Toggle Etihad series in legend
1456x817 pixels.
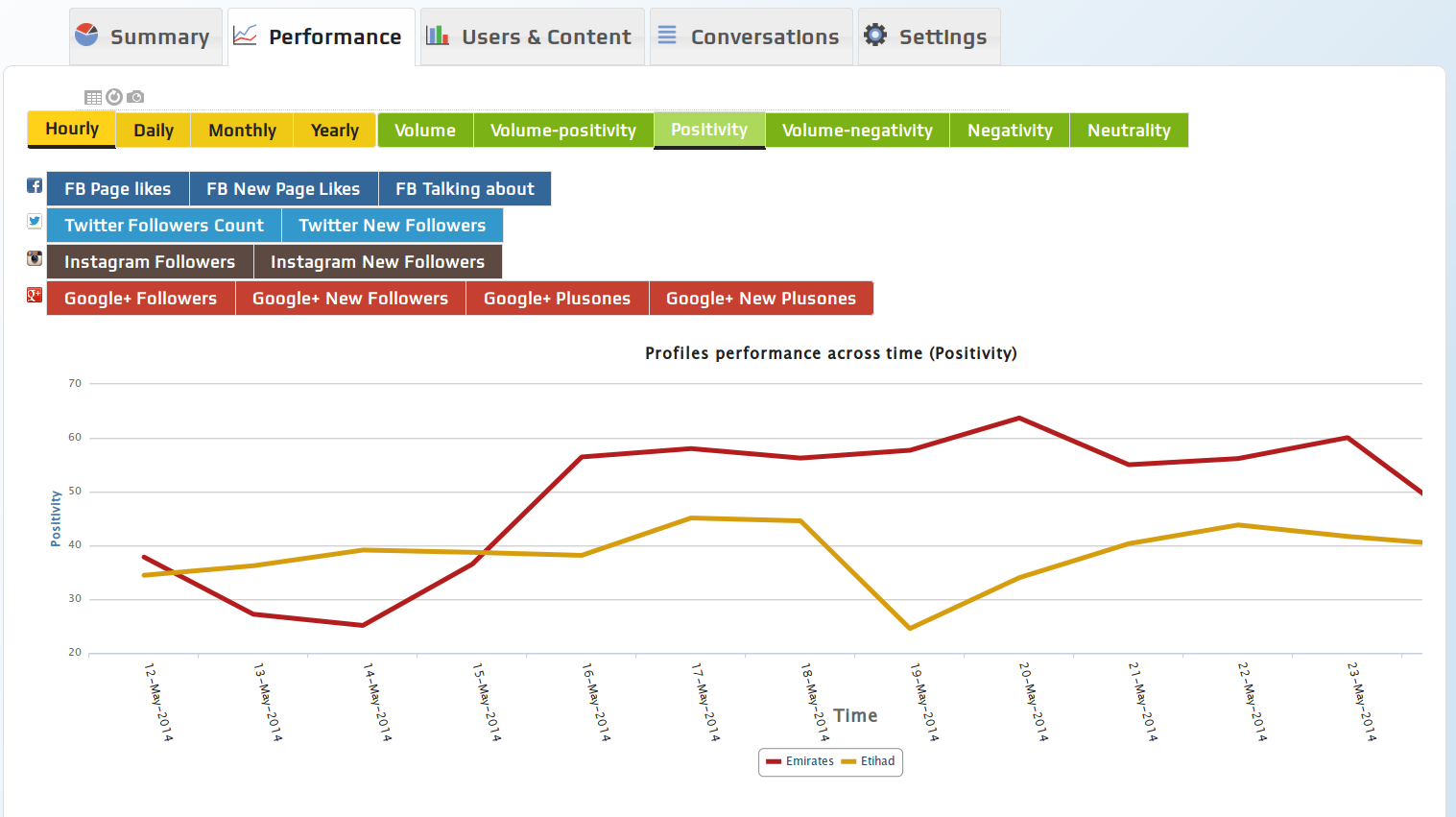tap(868, 761)
